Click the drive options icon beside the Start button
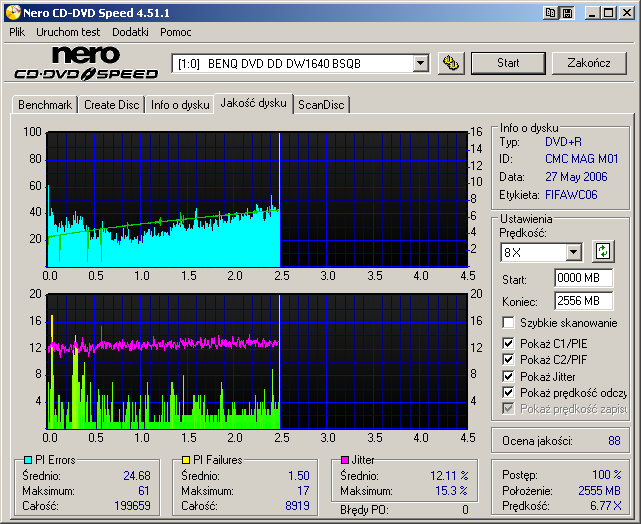 451,63
